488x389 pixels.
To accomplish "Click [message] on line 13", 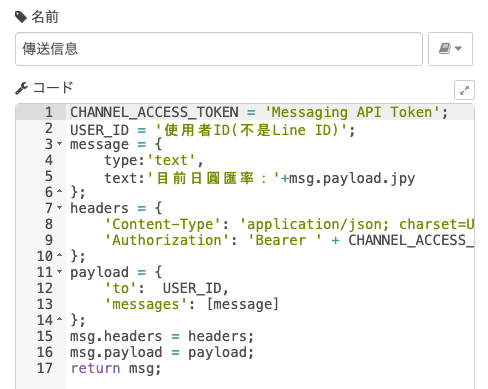I will click(x=242, y=304).
